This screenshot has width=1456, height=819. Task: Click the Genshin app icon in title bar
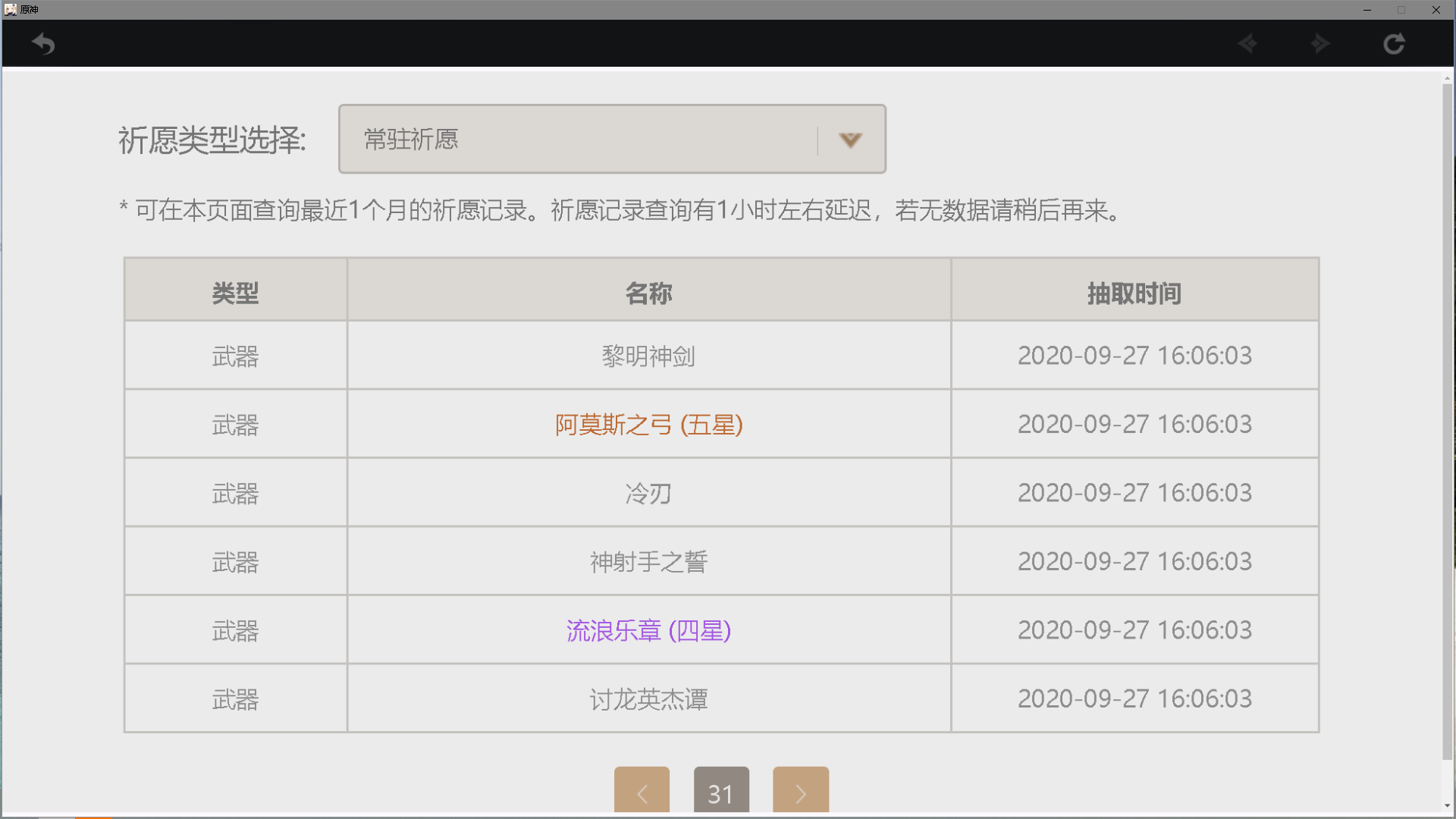[10, 9]
